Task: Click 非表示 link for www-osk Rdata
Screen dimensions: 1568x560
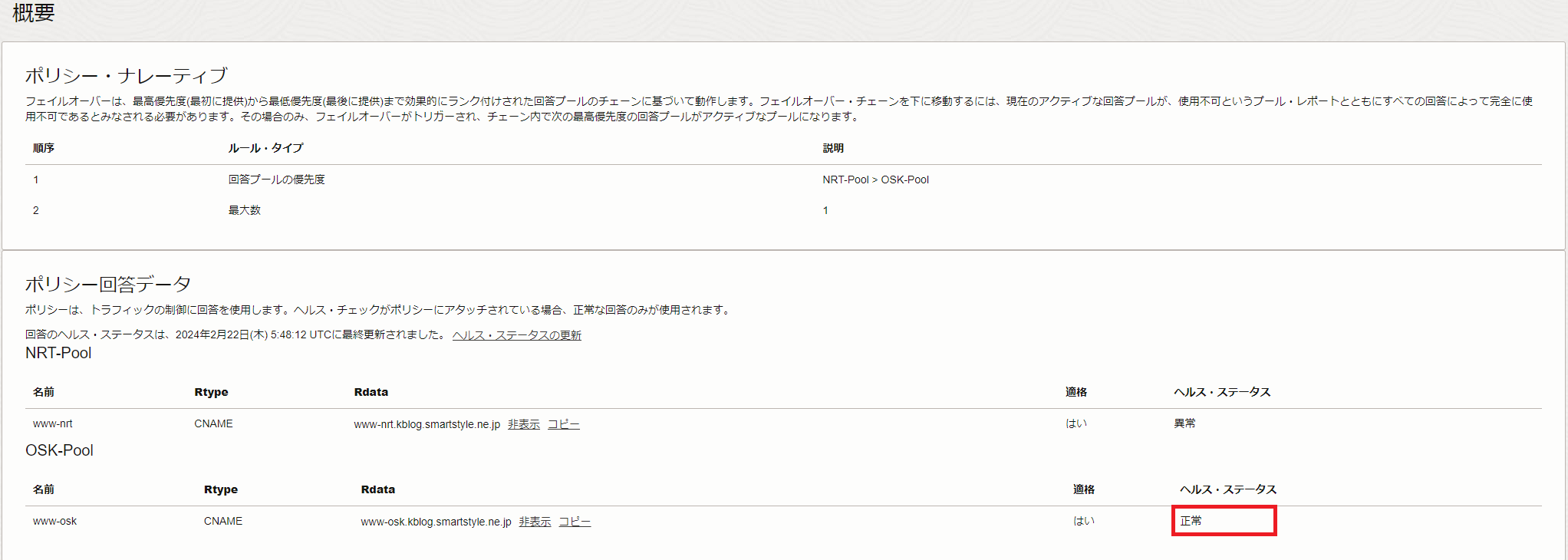Action: pyautogui.click(x=535, y=522)
